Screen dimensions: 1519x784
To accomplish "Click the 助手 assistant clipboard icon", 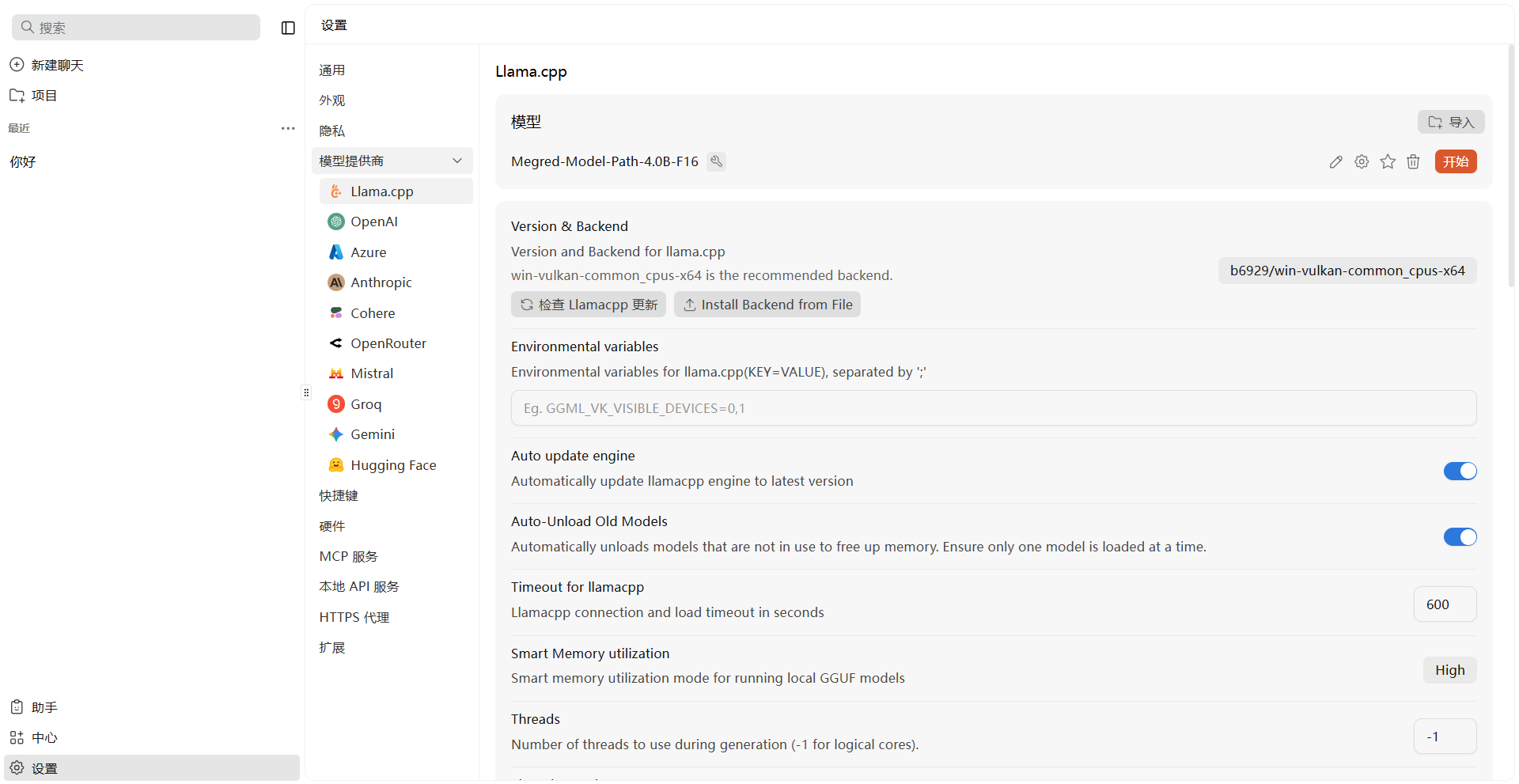I will [x=17, y=706].
